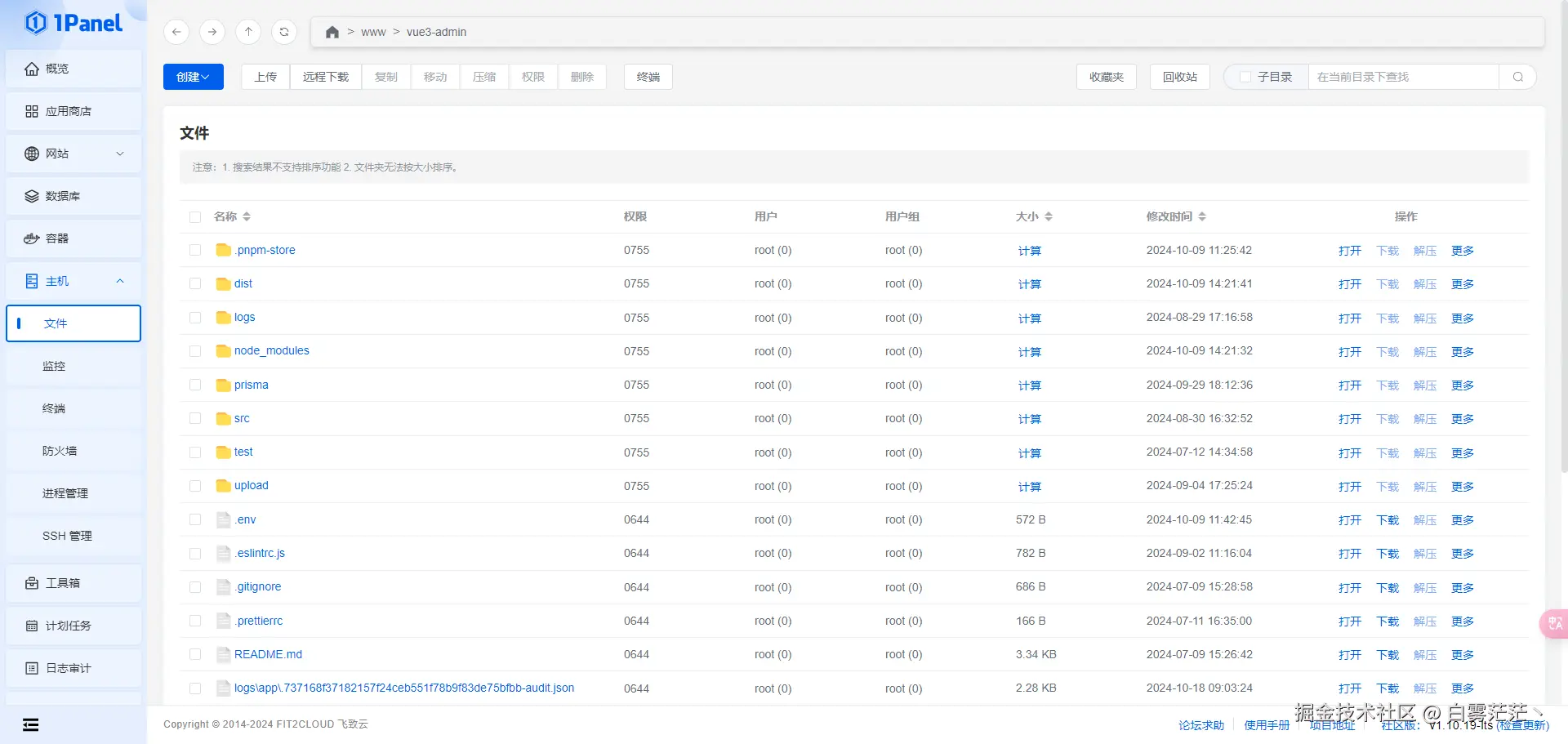This screenshot has height=744, width=1568.
Task: Click the home icon in path bar
Action: tap(332, 32)
